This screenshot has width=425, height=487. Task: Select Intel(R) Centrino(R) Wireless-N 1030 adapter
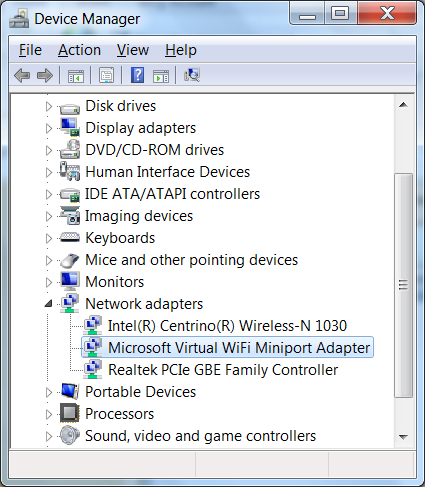tap(227, 326)
